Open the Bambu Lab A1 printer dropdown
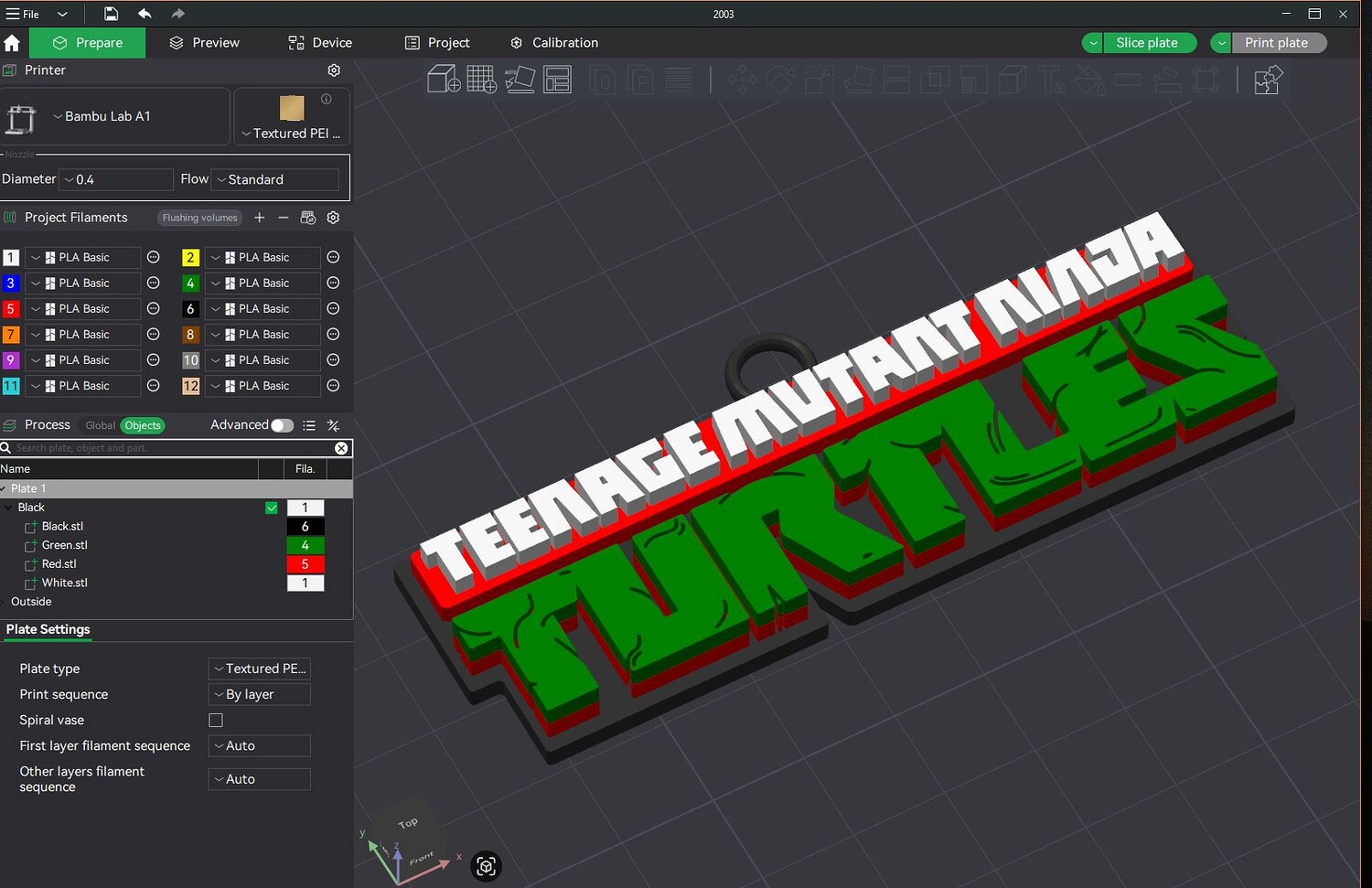Image resolution: width=1372 pixels, height=888 pixels. coord(114,116)
